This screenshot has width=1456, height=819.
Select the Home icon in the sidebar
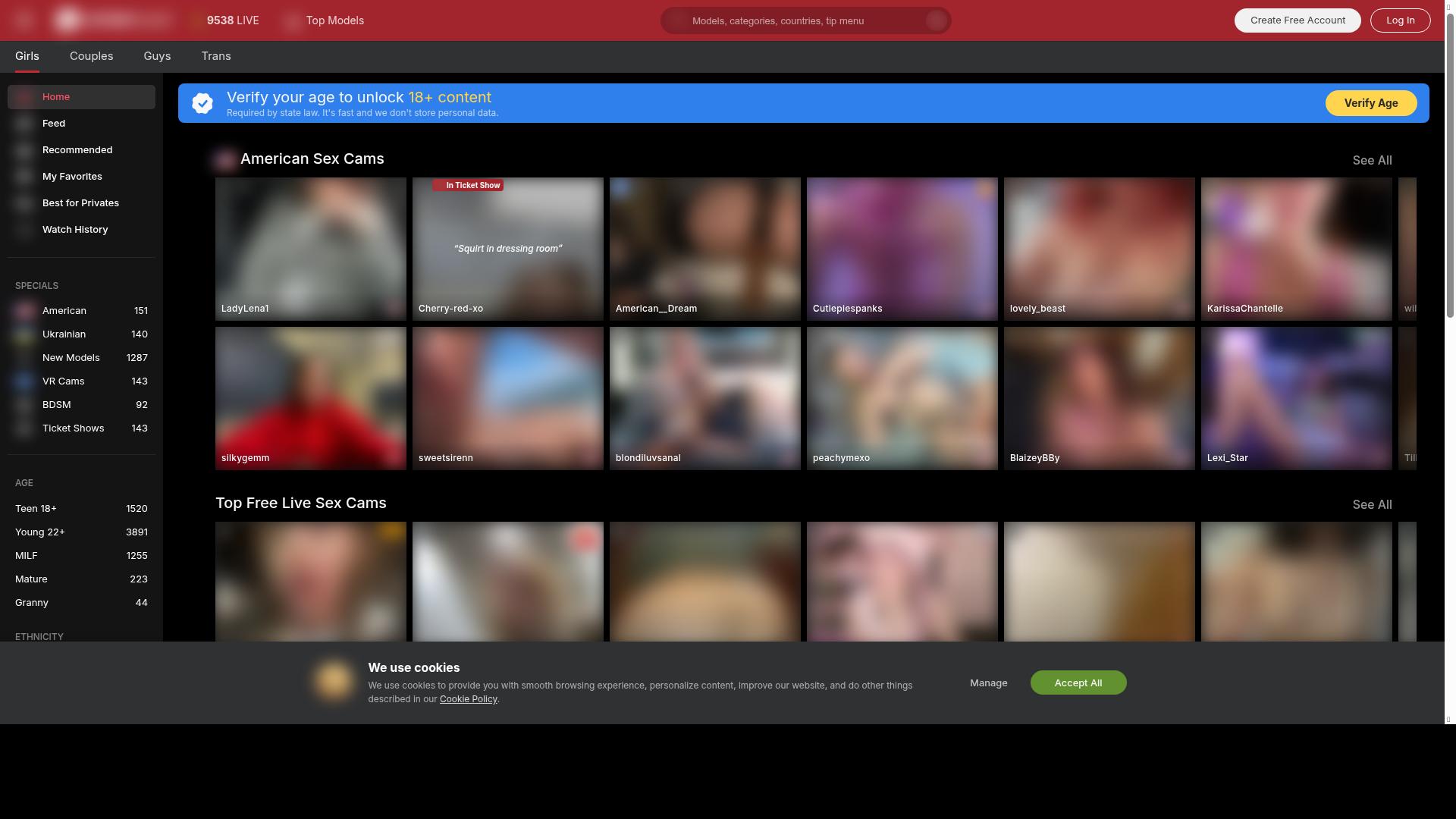(24, 96)
